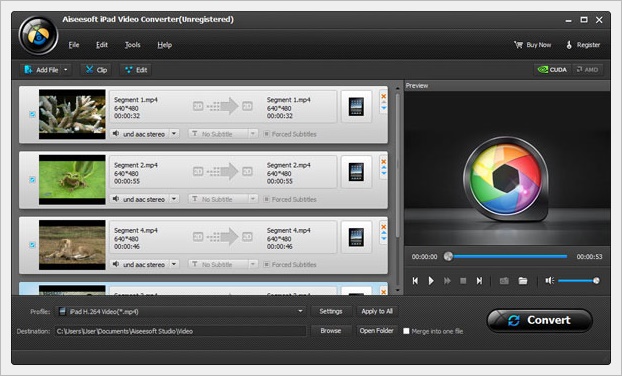The height and width of the screenshot is (376, 622).
Task: Mute the preview volume
Action: [x=549, y=281]
